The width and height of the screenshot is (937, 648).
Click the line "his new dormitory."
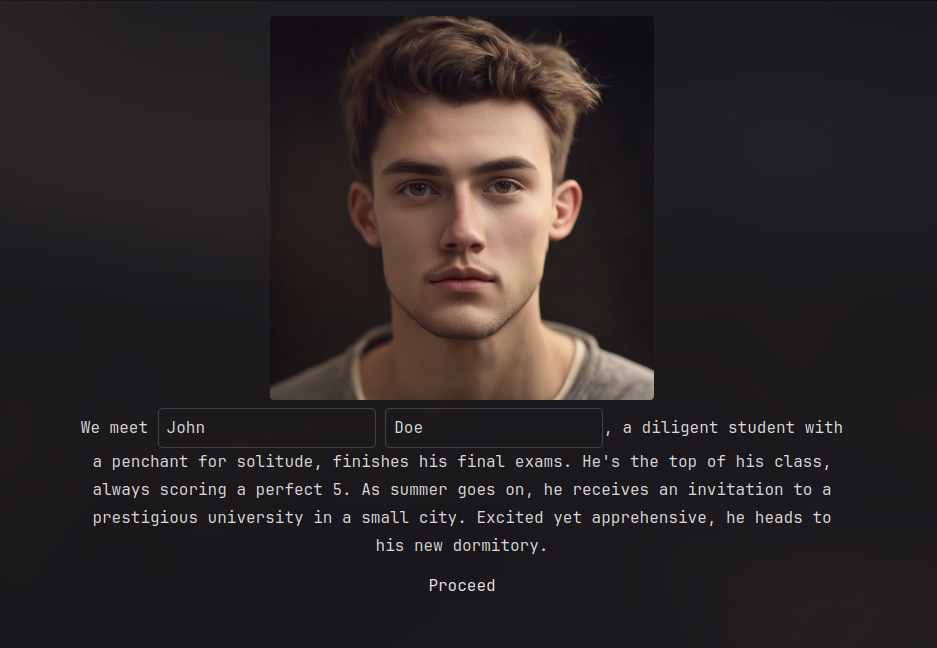462,546
